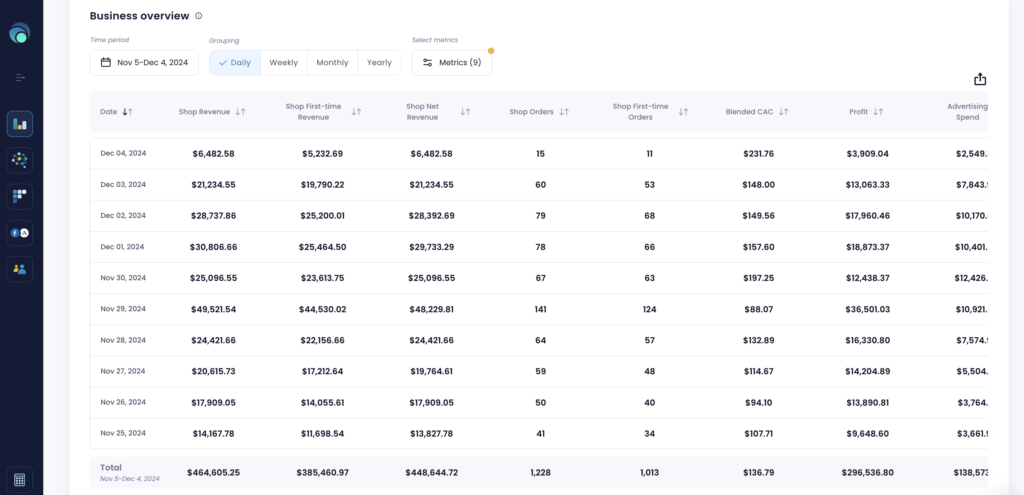Click the $5,232.69 first-time revenue value
Viewport: 1024px width, 495px height.
click(323, 153)
